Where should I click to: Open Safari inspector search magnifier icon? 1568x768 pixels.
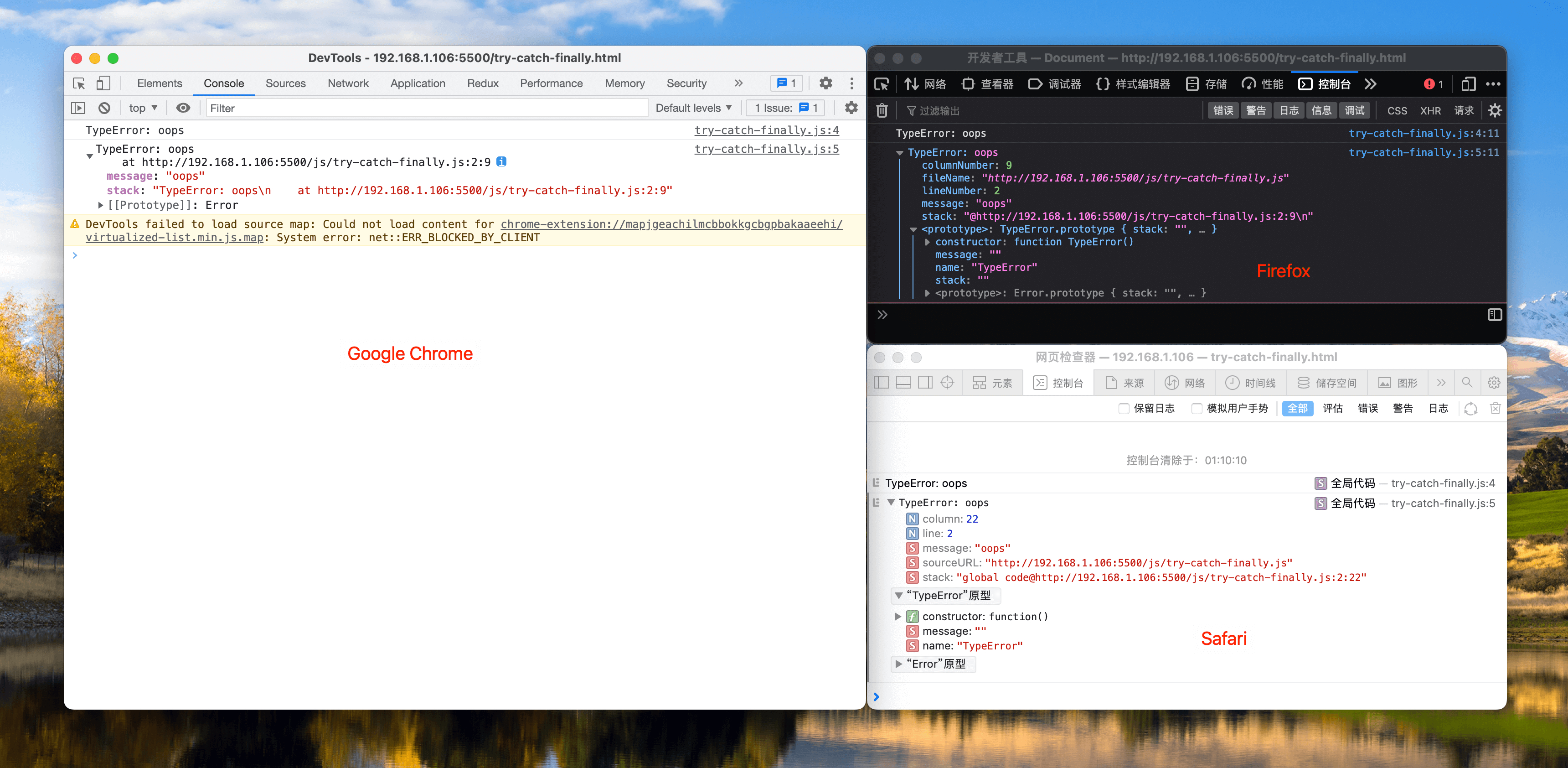[x=1467, y=383]
